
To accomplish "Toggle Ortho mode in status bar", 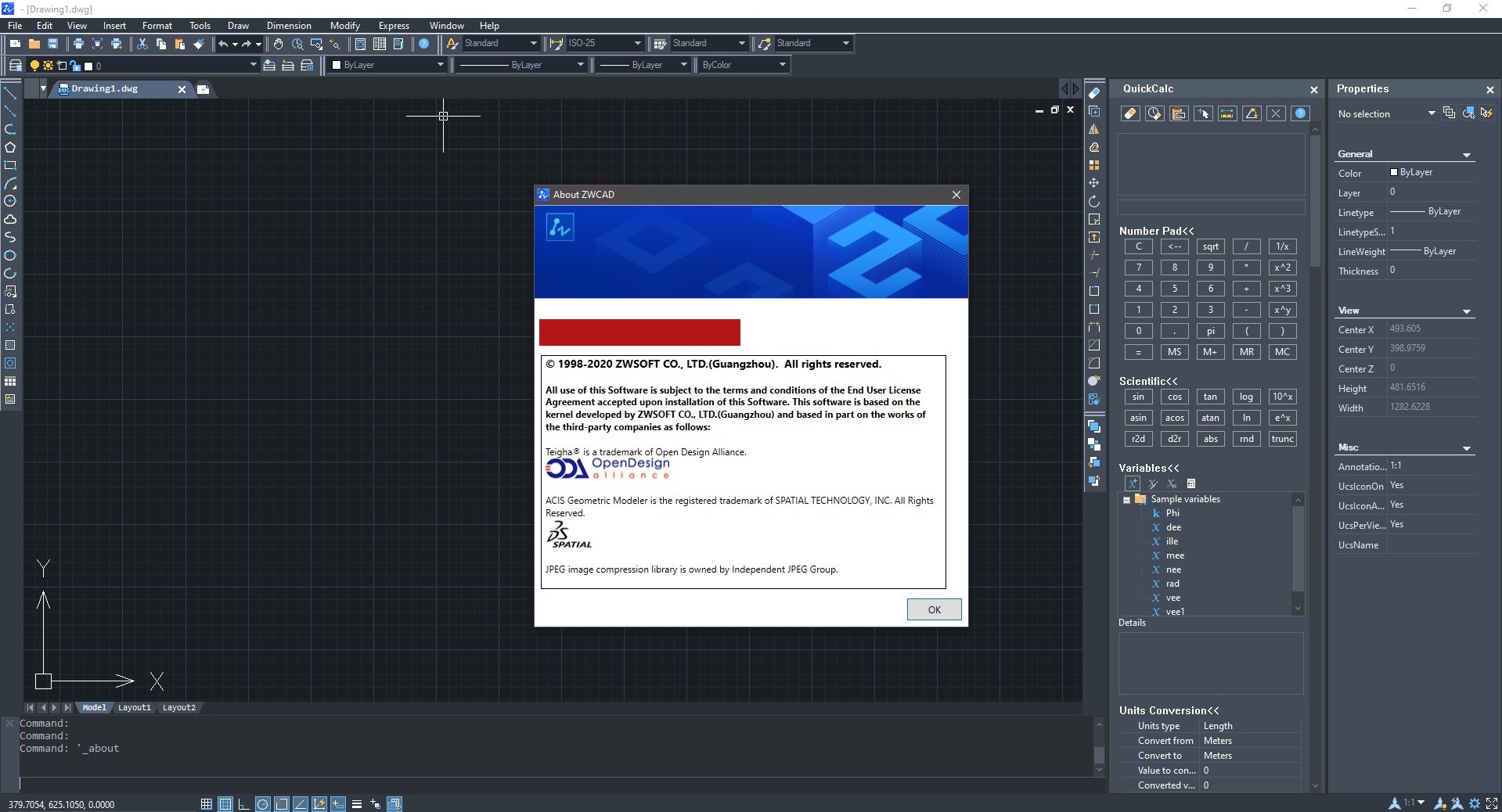I will (244, 803).
